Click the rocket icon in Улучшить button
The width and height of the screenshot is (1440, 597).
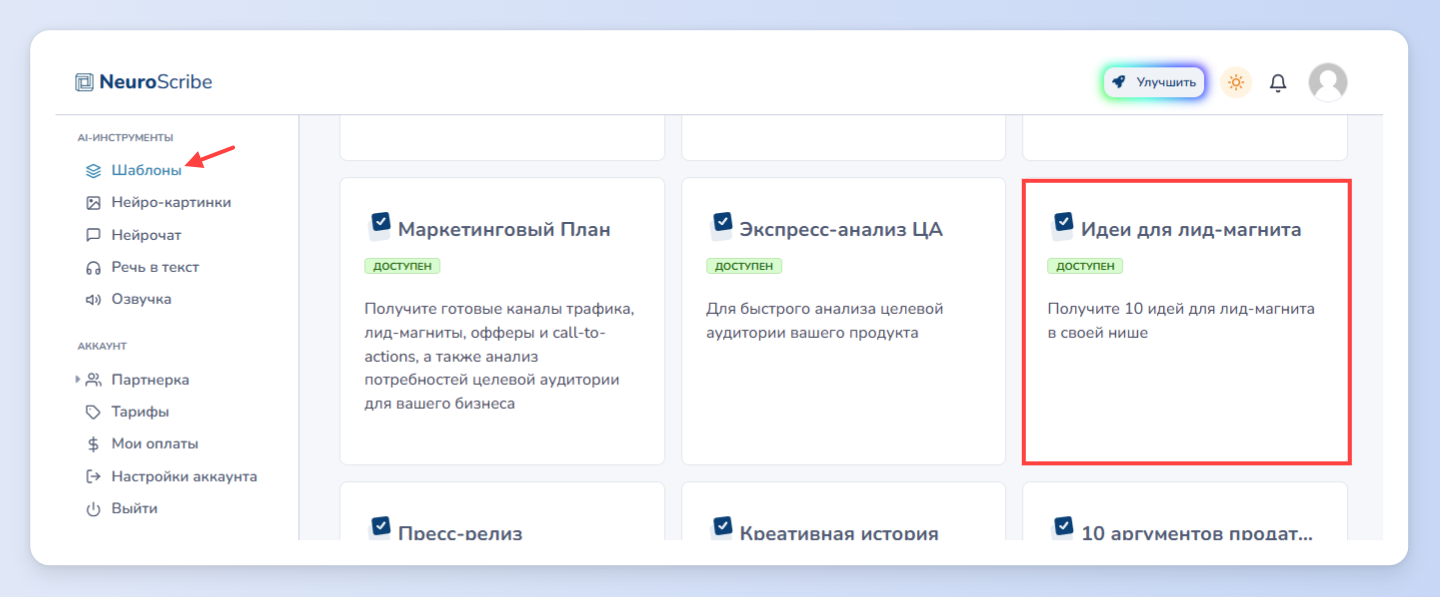pyautogui.click(x=1119, y=82)
